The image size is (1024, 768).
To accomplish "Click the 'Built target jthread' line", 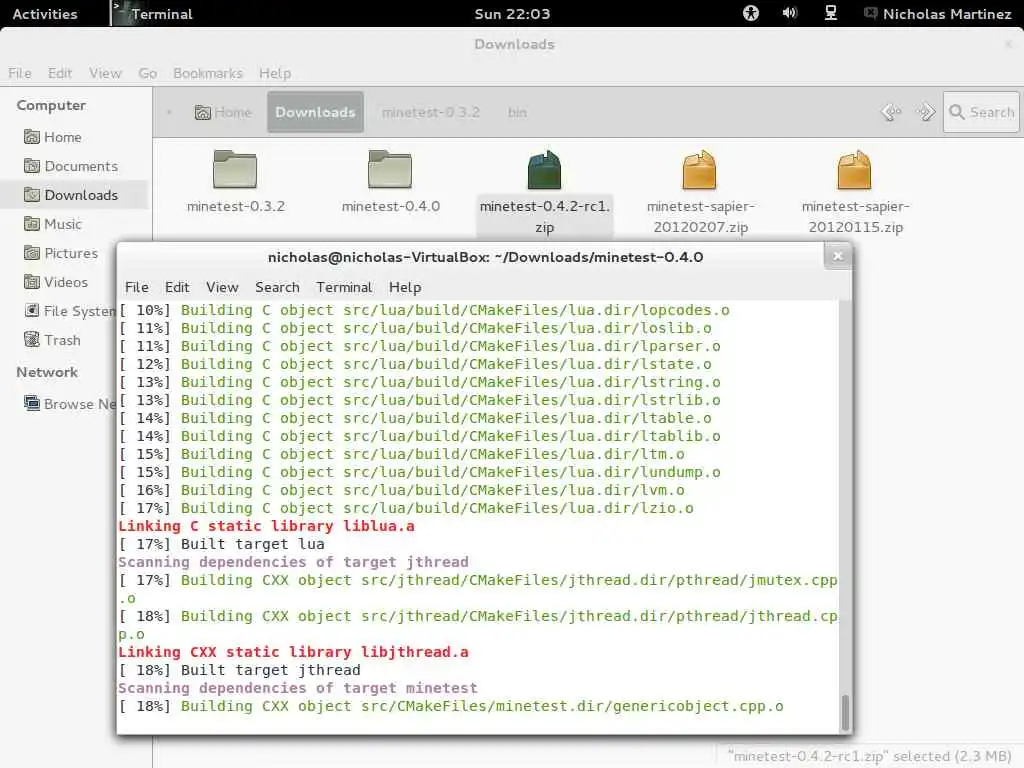I will pyautogui.click(x=239, y=671).
